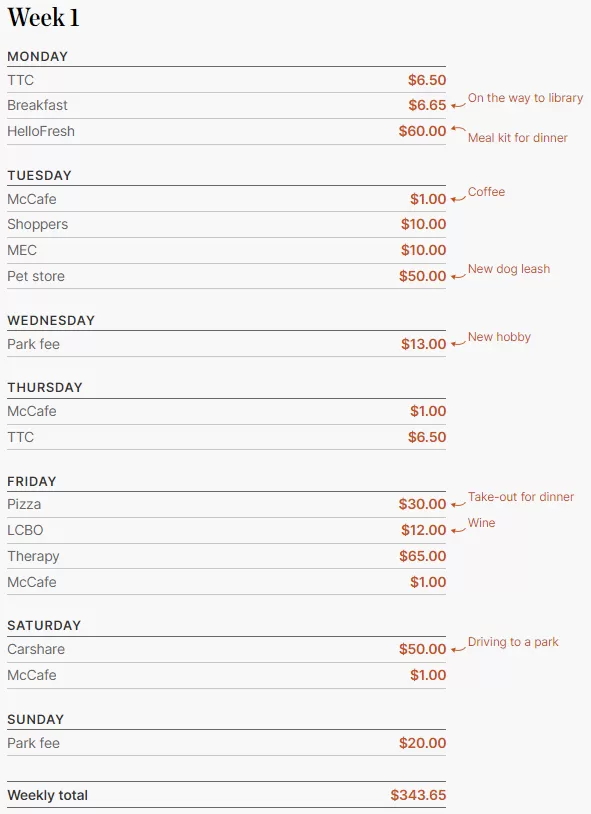This screenshot has width=591, height=814.
Task: Click the arrow beside Wednesday Park fee $13.00
Action: (x=458, y=344)
